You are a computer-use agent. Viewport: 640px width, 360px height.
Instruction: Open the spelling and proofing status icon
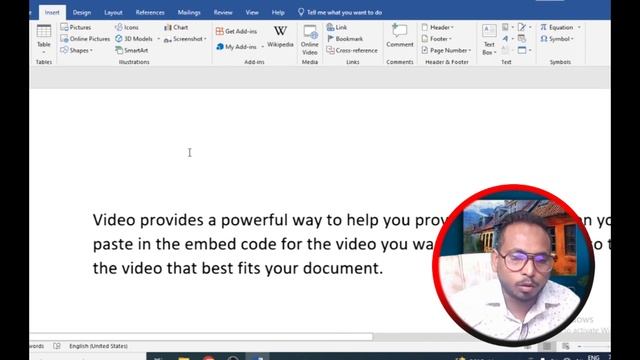(x=57, y=346)
